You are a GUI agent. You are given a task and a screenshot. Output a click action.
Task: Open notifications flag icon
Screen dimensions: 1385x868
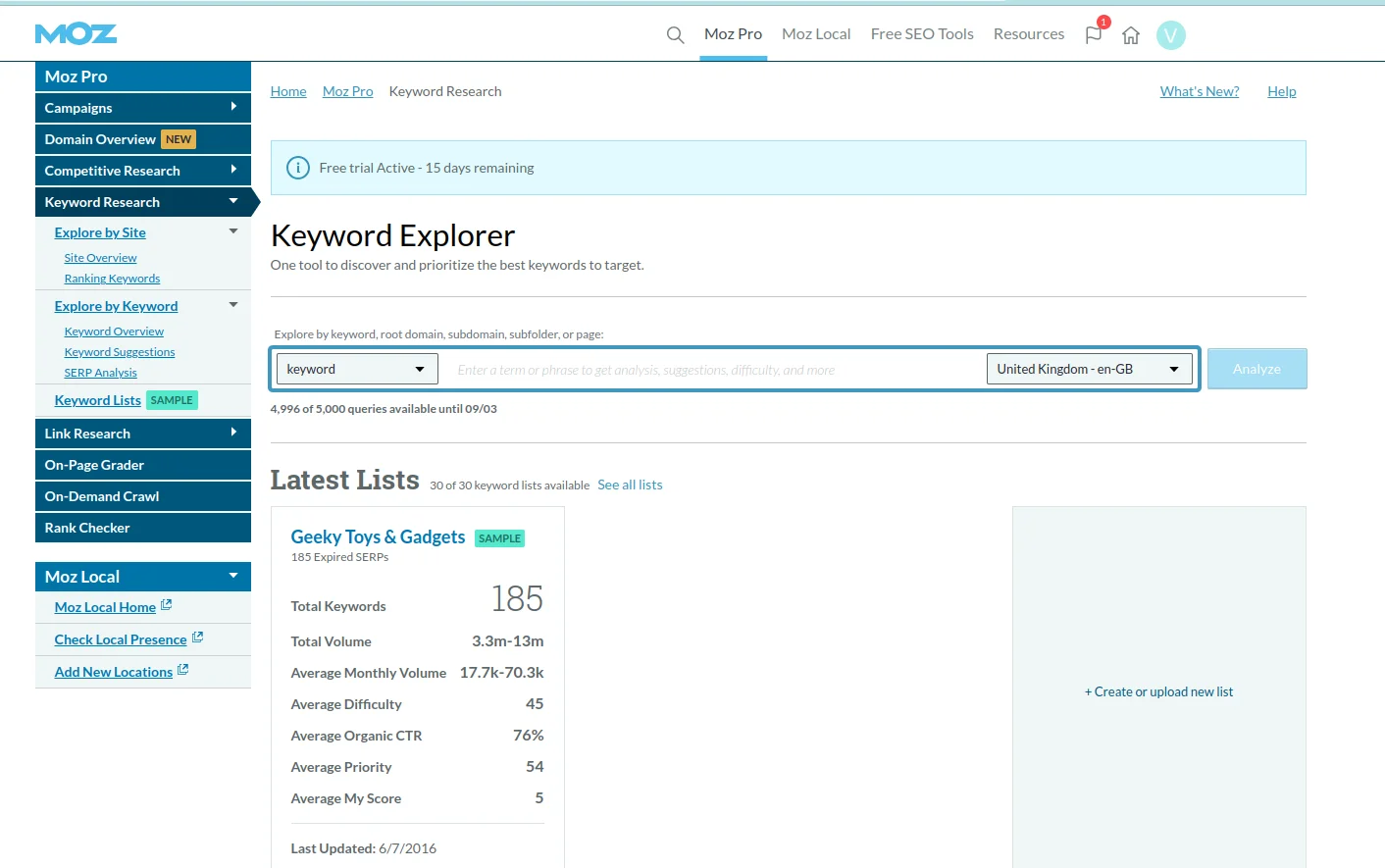[1094, 35]
